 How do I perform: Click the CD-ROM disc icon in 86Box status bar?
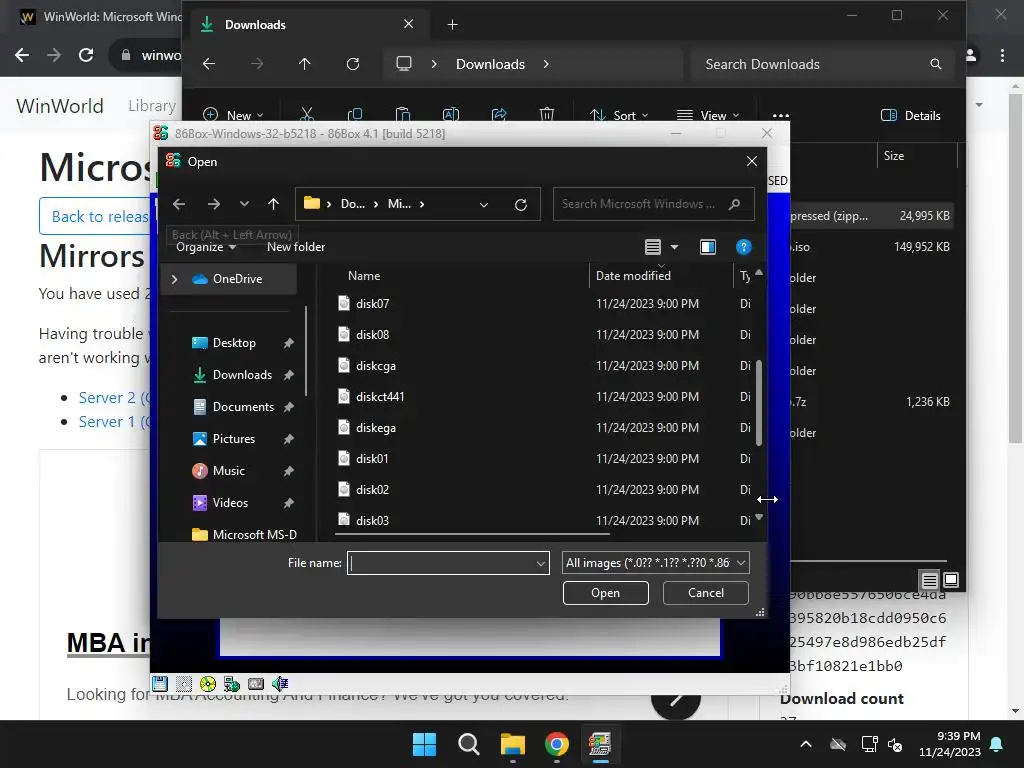coord(208,684)
